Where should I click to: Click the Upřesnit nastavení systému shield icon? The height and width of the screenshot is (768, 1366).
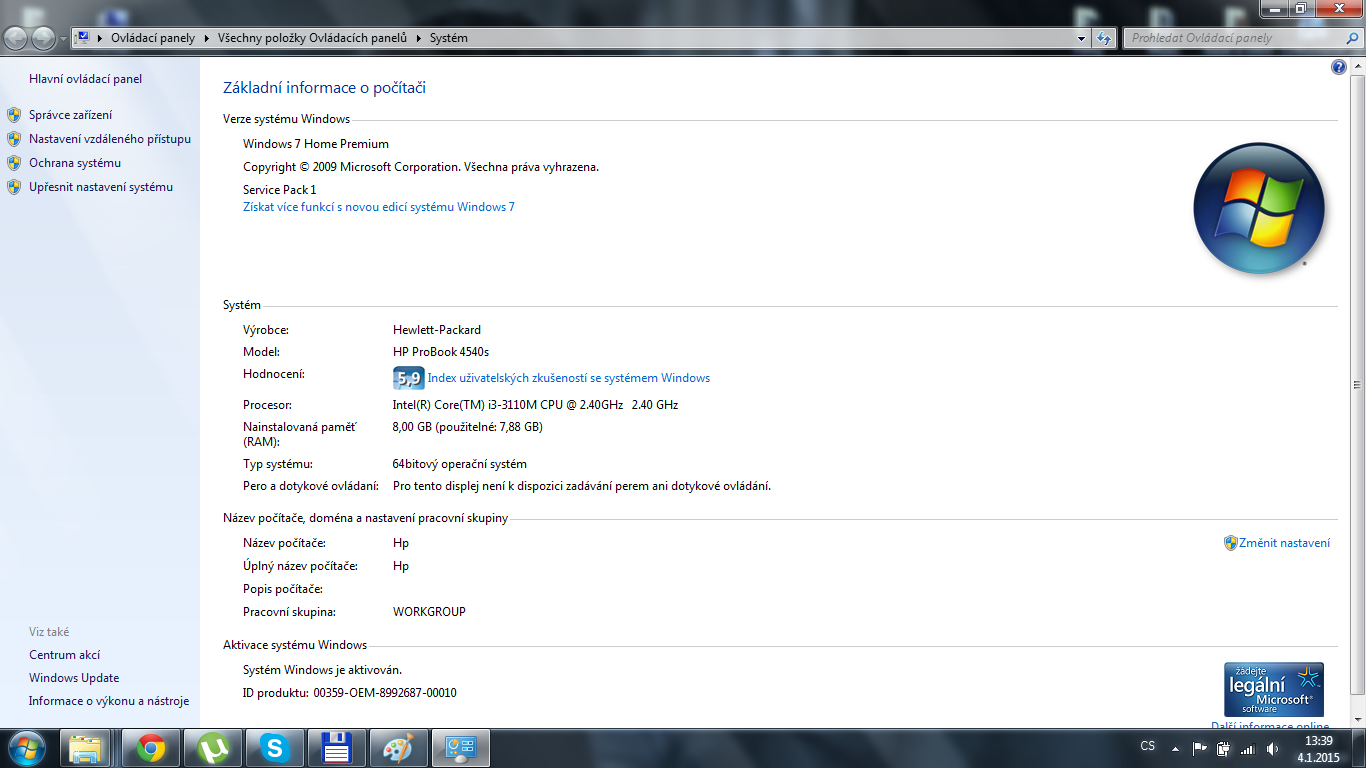14,187
